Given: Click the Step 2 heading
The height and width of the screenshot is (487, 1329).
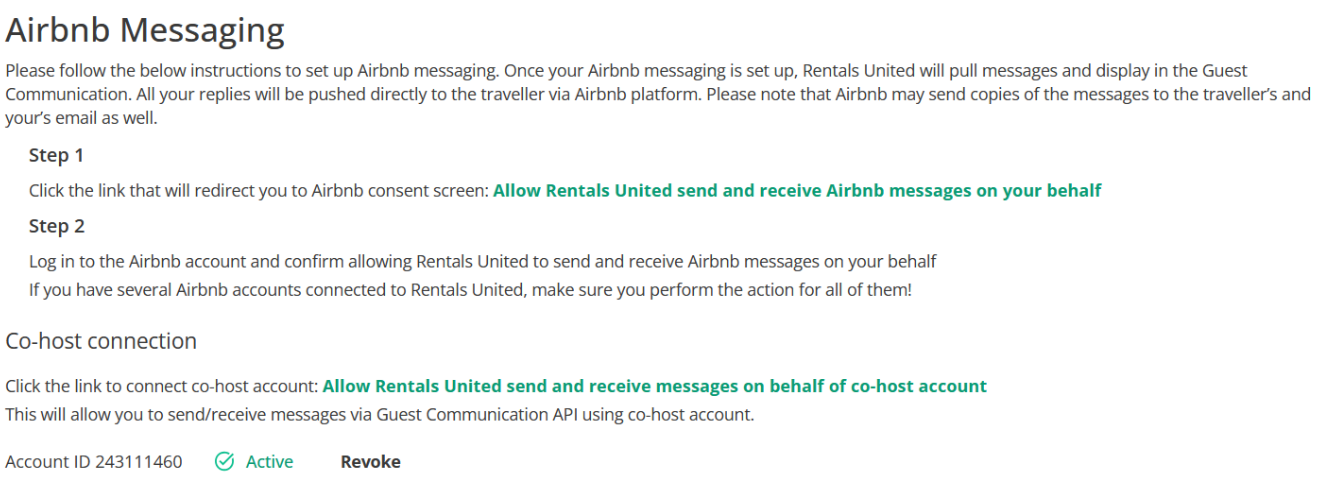Looking at the screenshot, I should click(x=56, y=226).
